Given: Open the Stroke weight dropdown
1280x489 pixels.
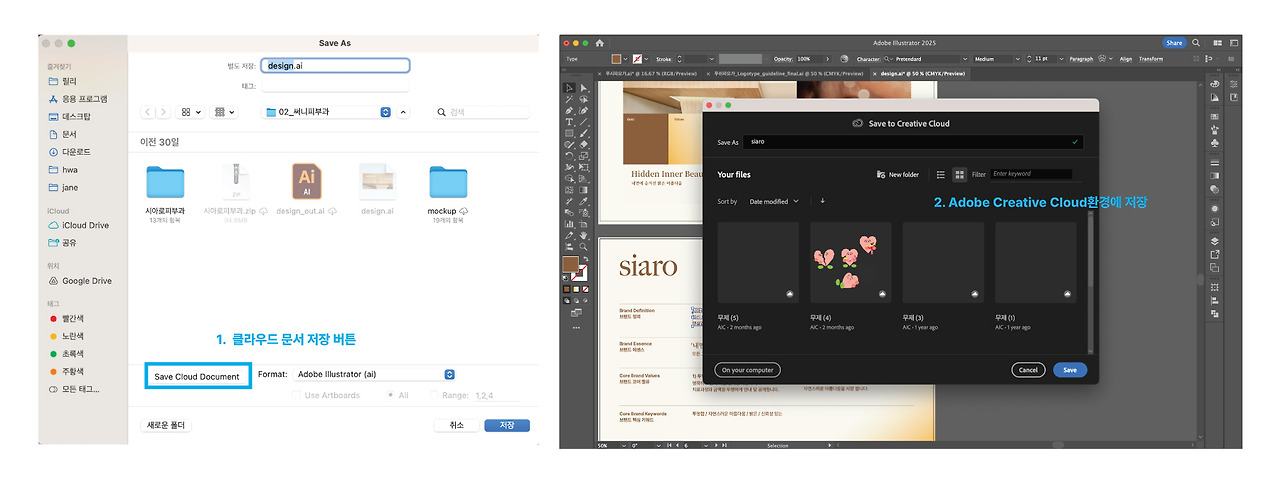Looking at the screenshot, I should point(712,59).
